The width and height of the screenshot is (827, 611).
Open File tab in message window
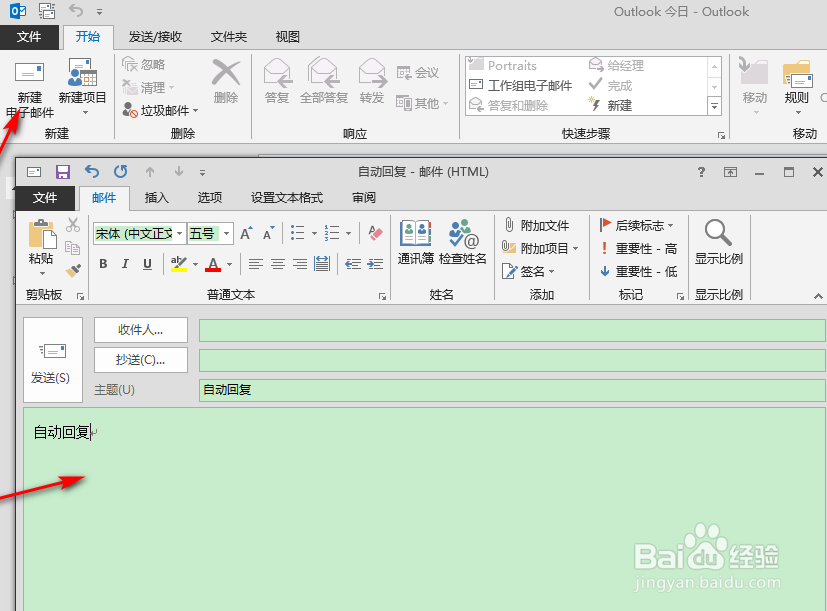[45, 197]
